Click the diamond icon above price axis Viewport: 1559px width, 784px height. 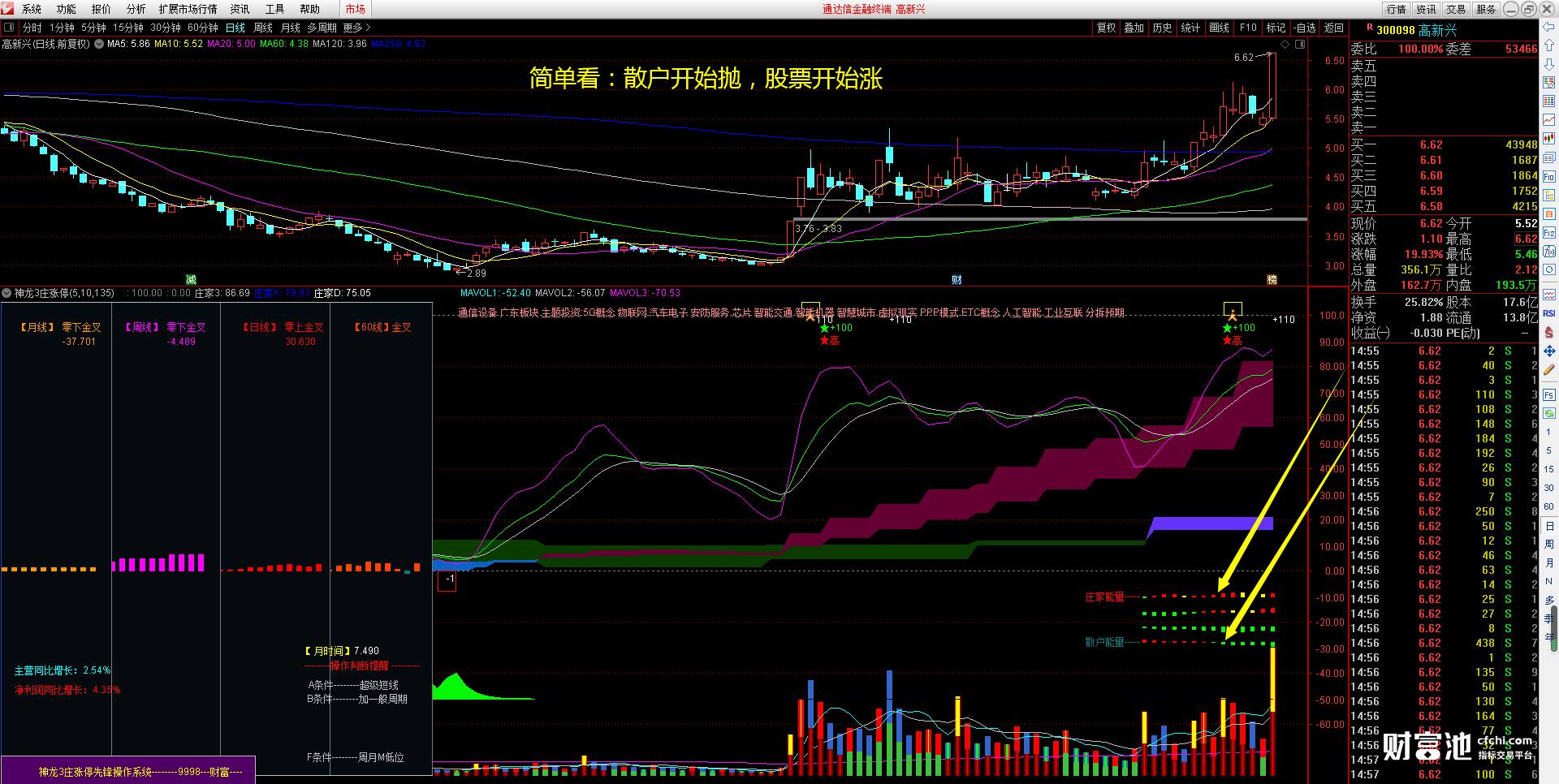(x=1285, y=44)
